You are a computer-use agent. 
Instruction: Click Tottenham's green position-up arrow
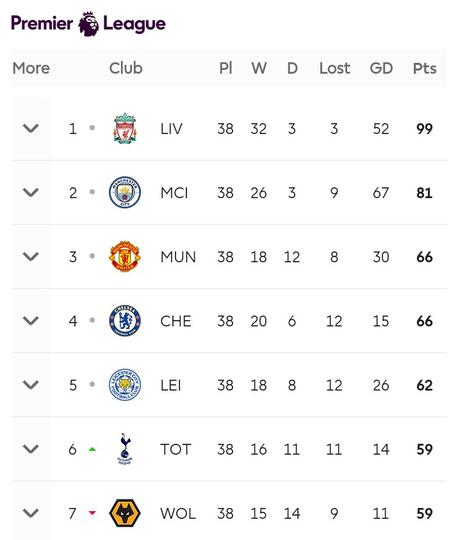[92, 449]
